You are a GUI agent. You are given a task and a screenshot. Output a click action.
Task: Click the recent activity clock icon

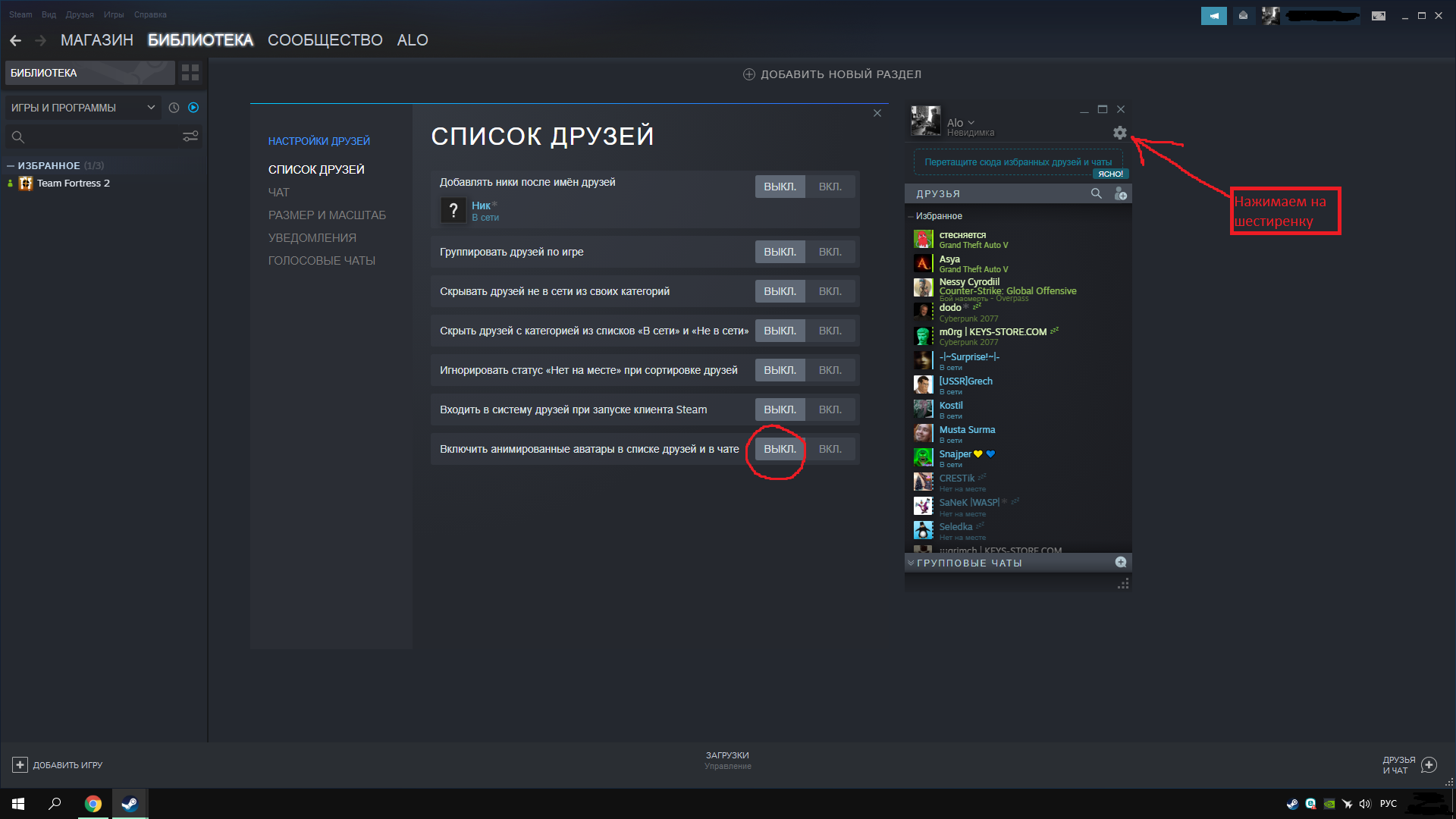(x=174, y=108)
